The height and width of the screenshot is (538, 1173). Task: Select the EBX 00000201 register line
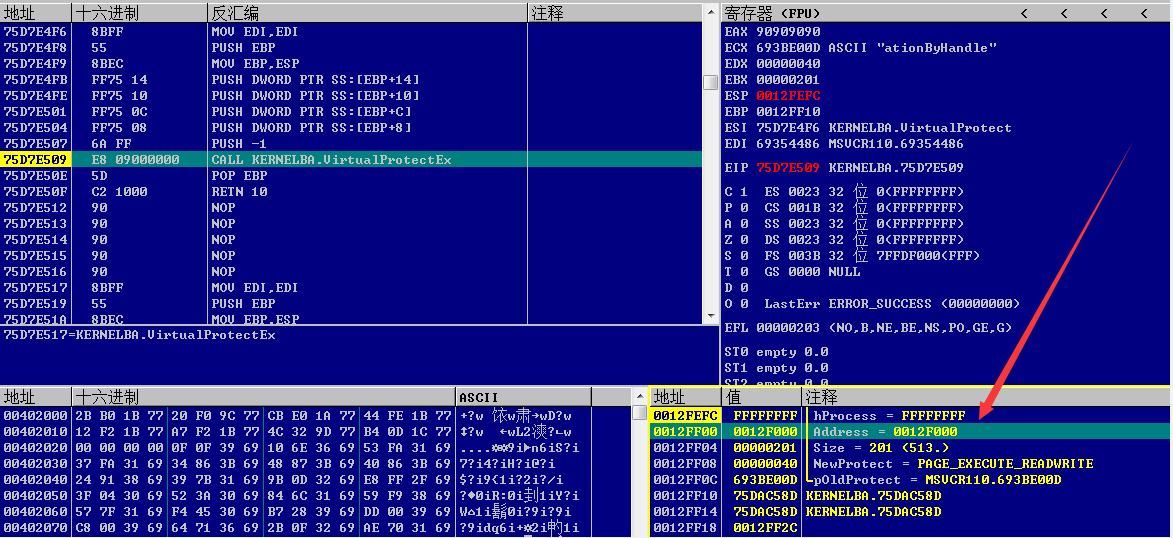pos(773,79)
